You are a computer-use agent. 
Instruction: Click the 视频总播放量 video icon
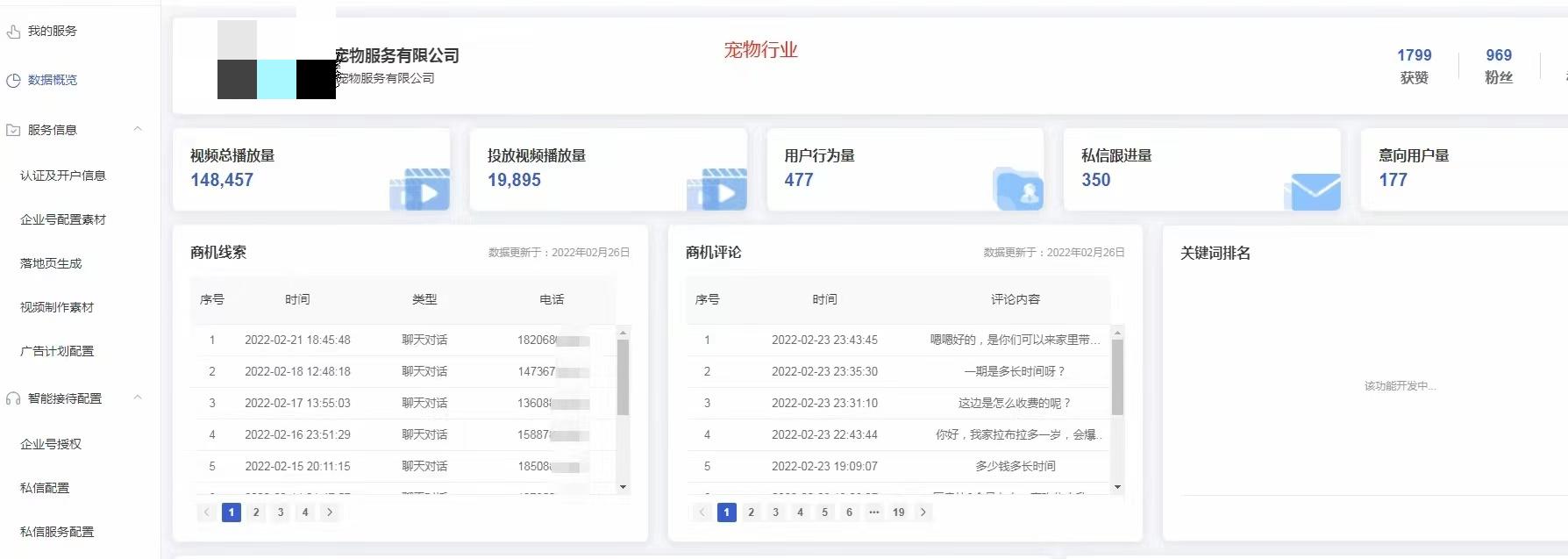(420, 190)
